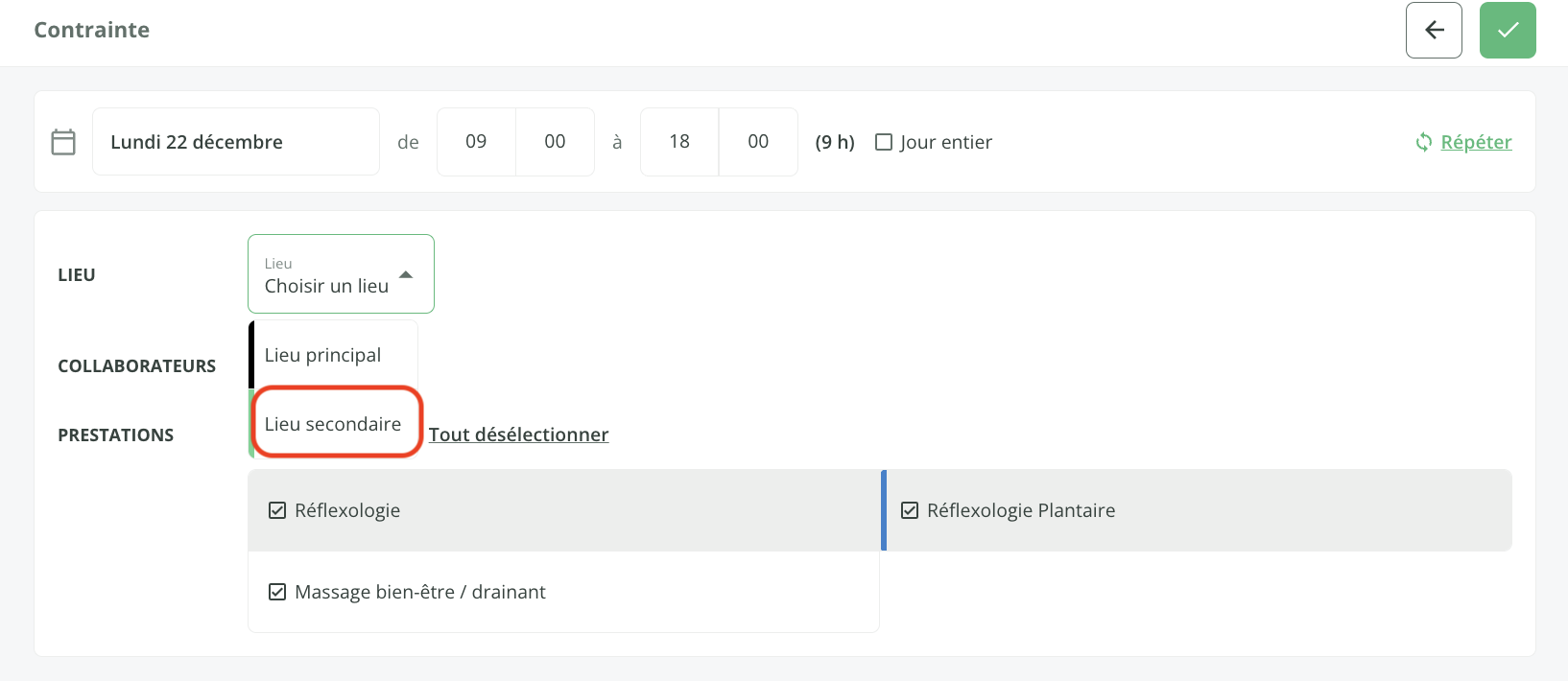This screenshot has width=1568, height=681.
Task: Click the end minutes field after 18
Action: pyautogui.click(x=758, y=142)
